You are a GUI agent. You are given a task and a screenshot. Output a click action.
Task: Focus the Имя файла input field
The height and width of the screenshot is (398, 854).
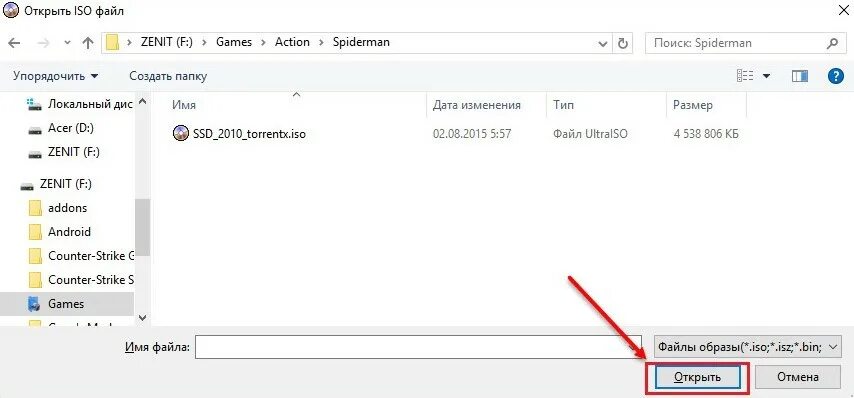point(418,347)
